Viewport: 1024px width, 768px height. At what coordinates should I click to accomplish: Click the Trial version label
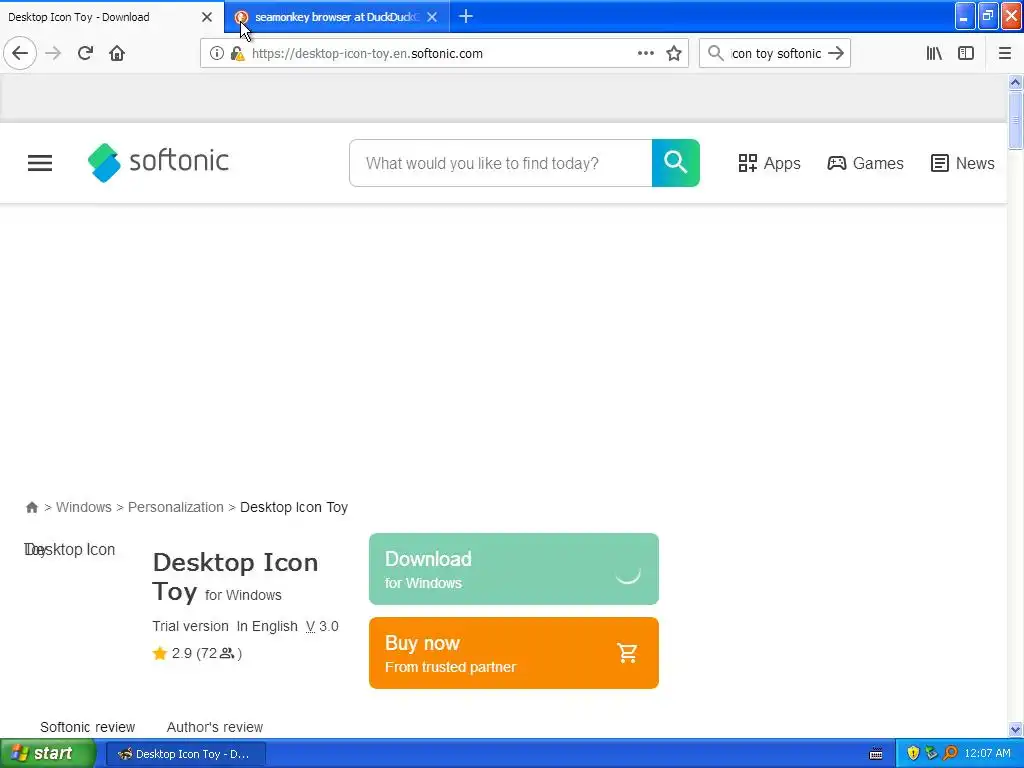point(190,626)
